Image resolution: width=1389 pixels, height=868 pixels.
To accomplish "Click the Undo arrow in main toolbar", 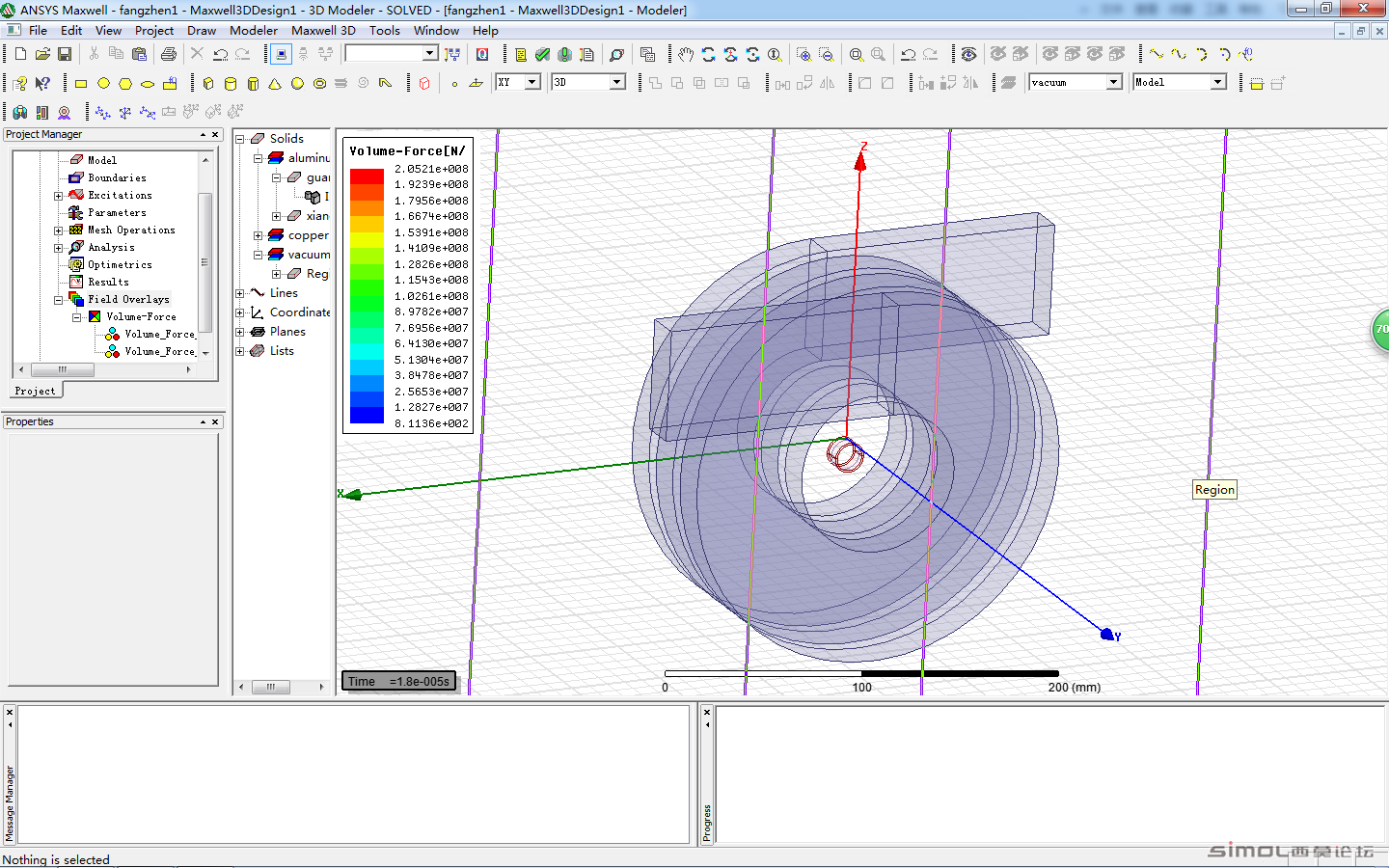I will (220, 54).
